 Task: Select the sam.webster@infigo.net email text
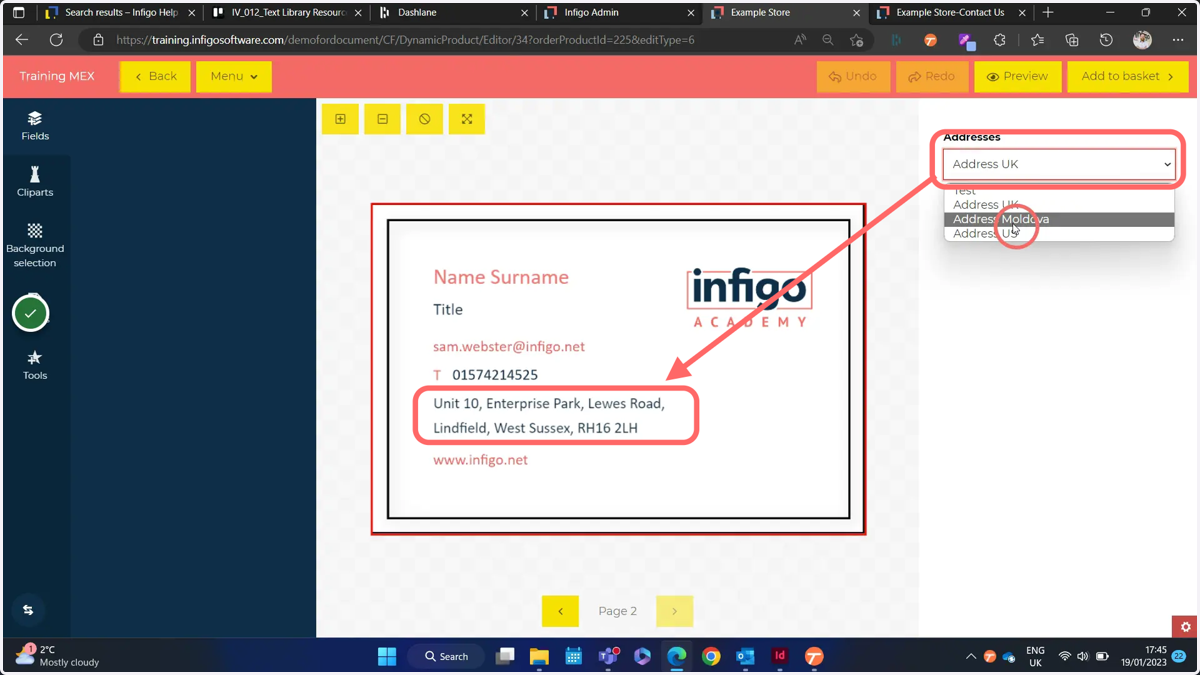coord(509,347)
